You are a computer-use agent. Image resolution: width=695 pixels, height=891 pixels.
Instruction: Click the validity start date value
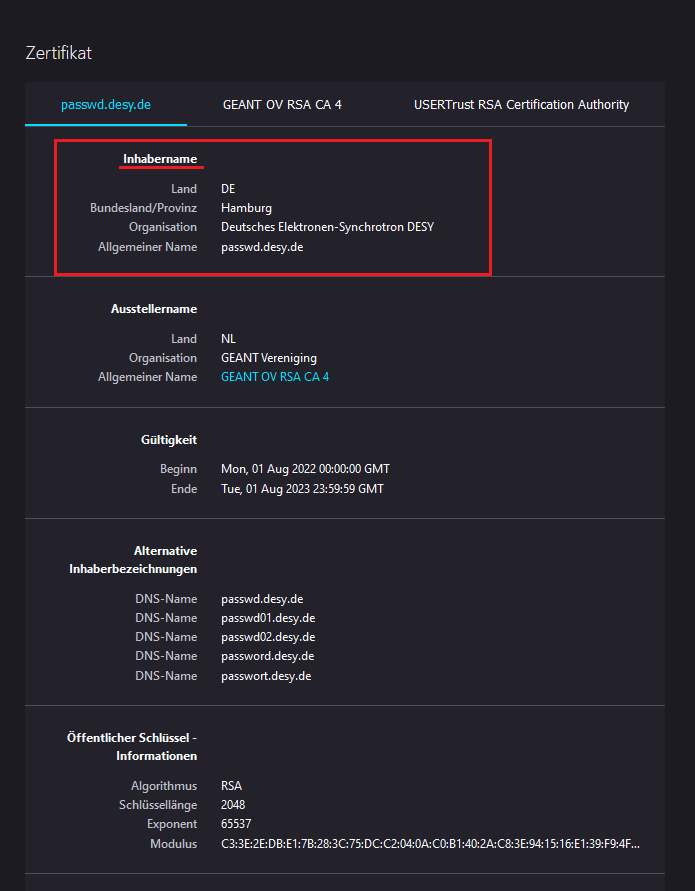305,469
